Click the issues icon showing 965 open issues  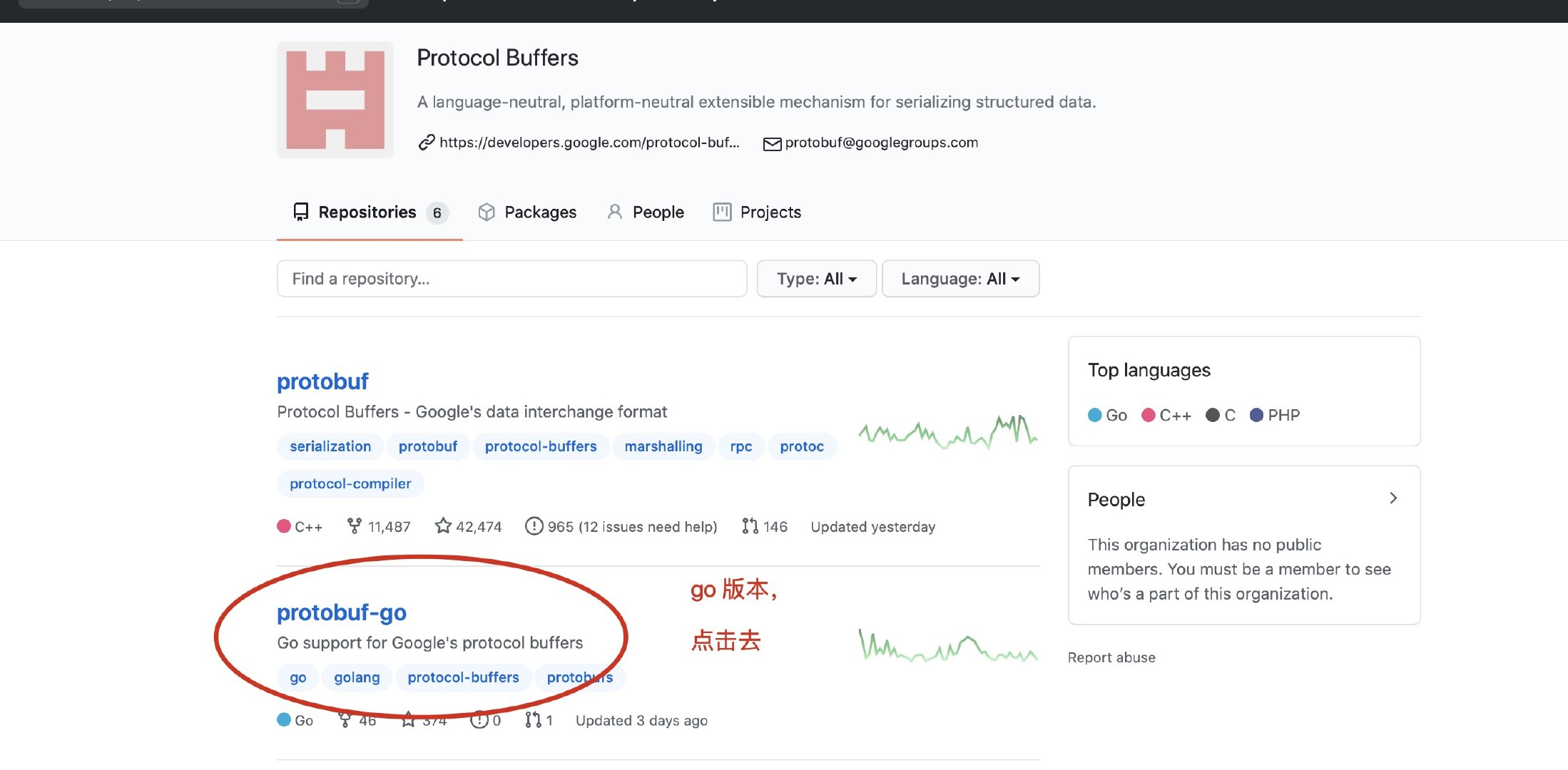click(x=534, y=526)
